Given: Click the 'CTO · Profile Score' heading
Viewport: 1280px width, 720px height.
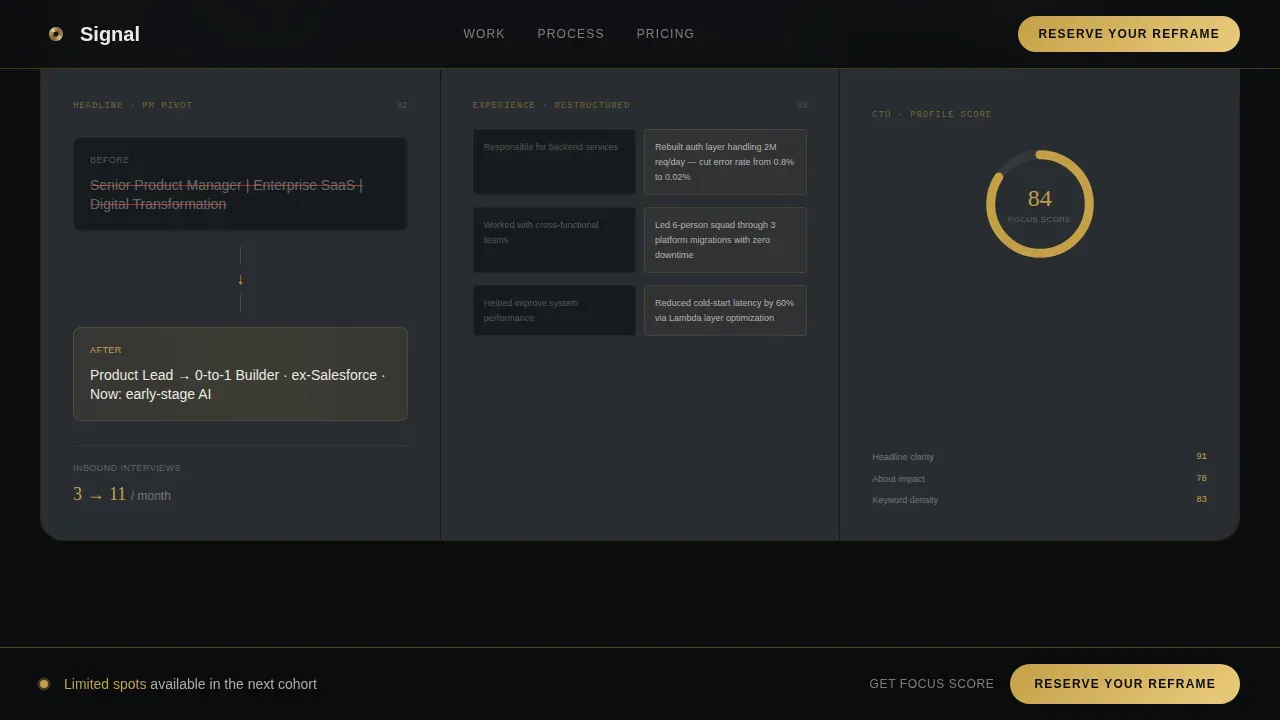Looking at the screenshot, I should (x=932, y=114).
